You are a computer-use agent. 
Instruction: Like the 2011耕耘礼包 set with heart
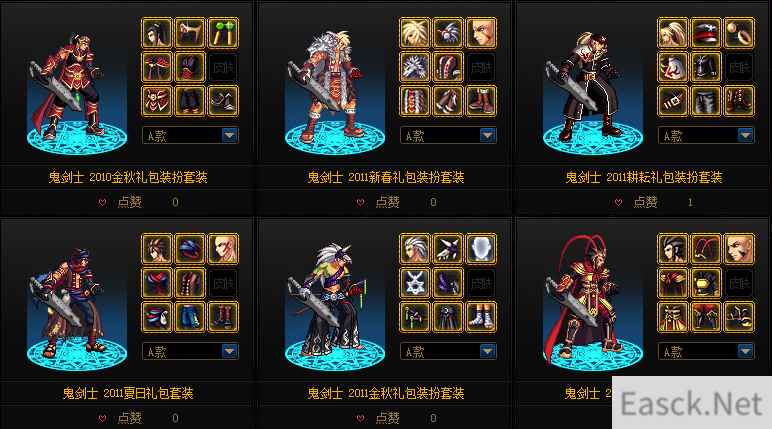[618, 202]
